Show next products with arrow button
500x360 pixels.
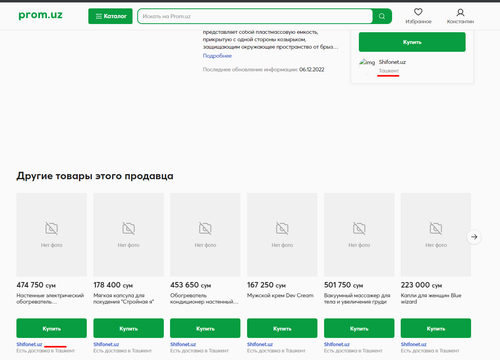474,237
